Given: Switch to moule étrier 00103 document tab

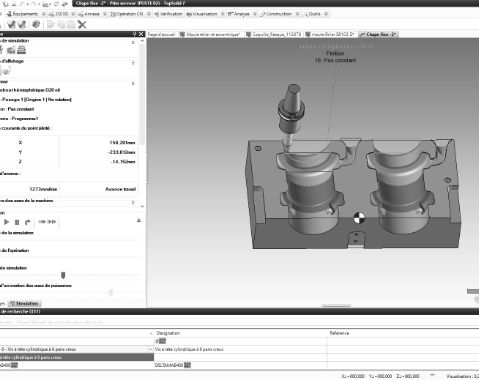Looking at the screenshot, I should [x=330, y=34].
